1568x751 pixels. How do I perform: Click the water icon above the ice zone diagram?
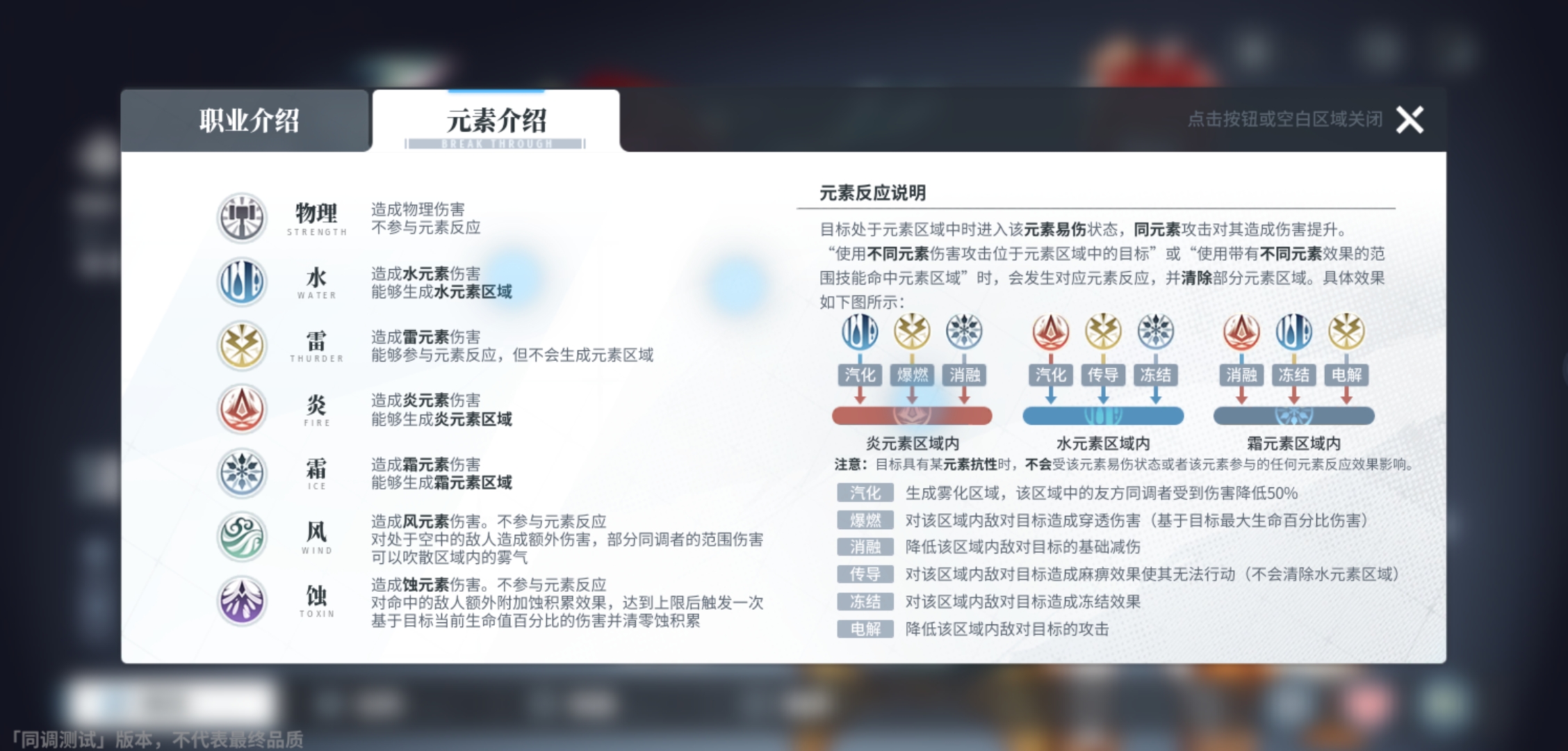coord(1293,331)
